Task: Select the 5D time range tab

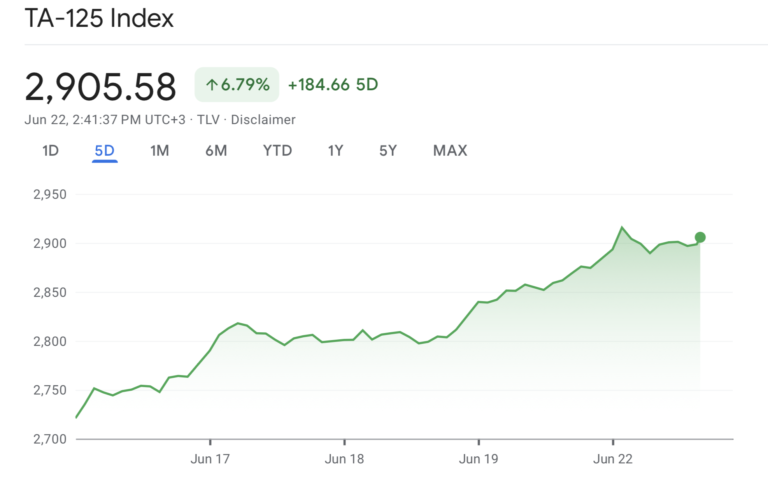Action: tap(104, 150)
